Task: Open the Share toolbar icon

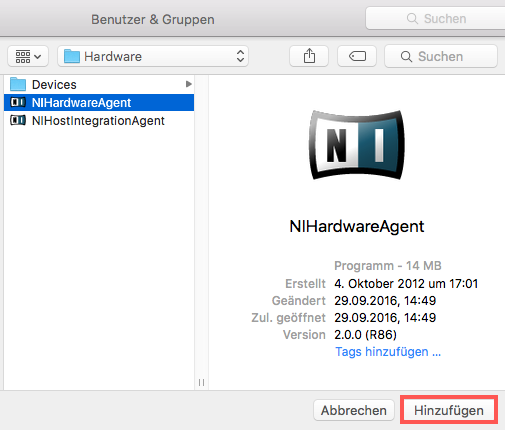Action: [x=309, y=56]
